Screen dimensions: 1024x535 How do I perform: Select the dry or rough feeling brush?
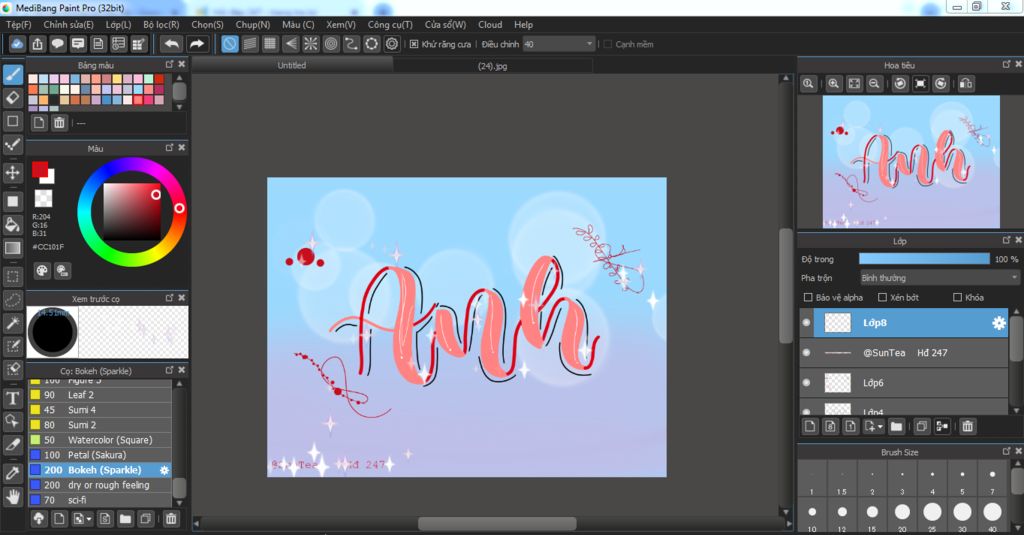pyautogui.click(x=100, y=485)
